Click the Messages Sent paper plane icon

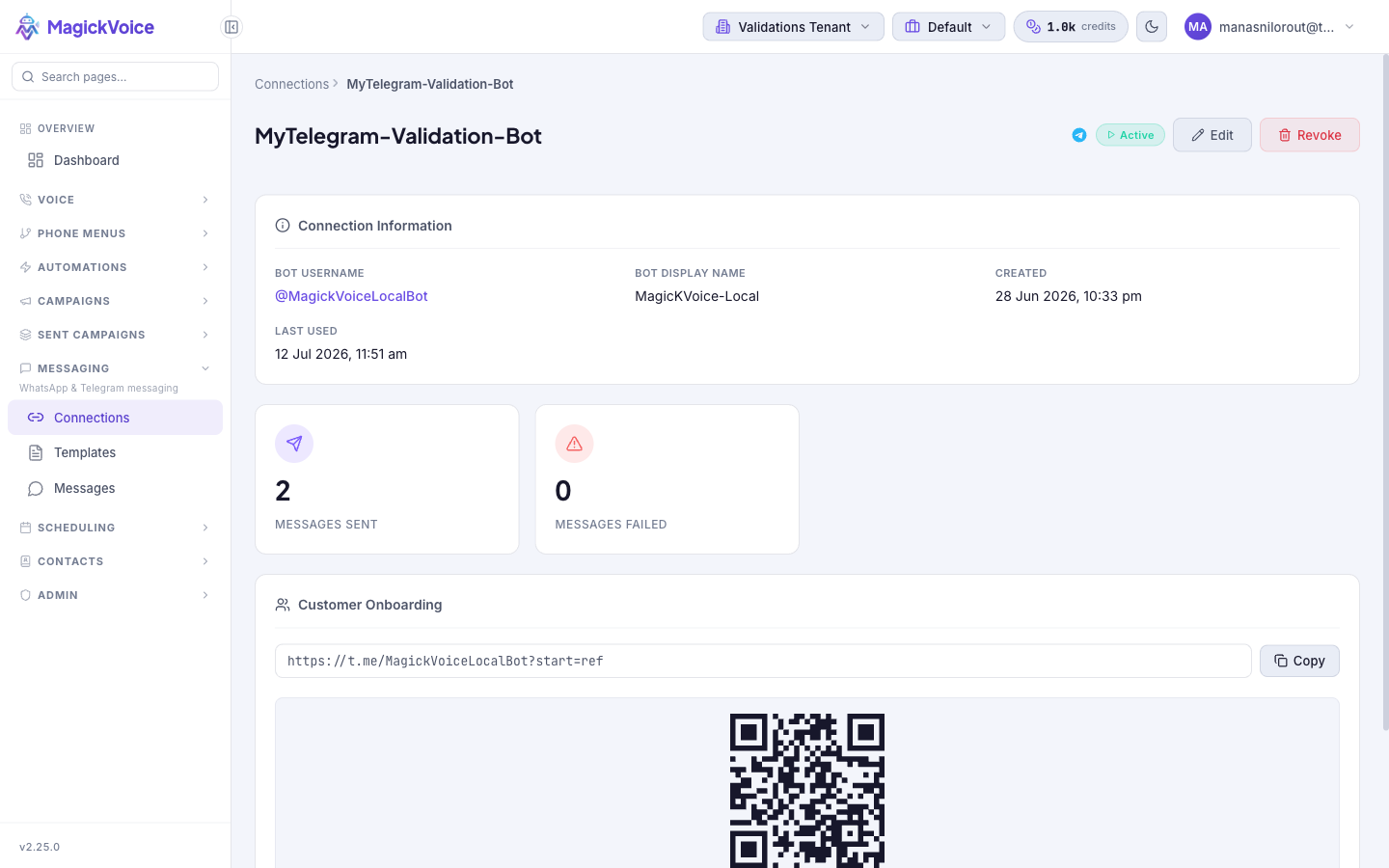point(294,444)
